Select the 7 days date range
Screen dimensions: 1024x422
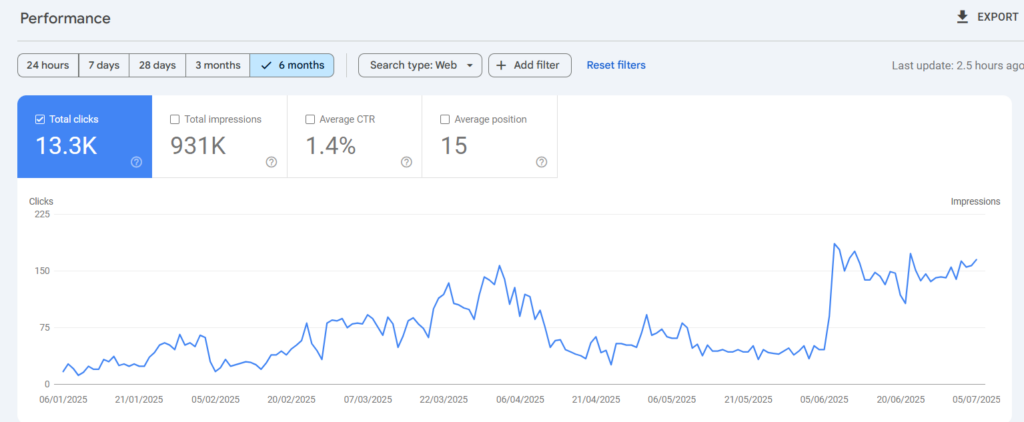tap(104, 65)
